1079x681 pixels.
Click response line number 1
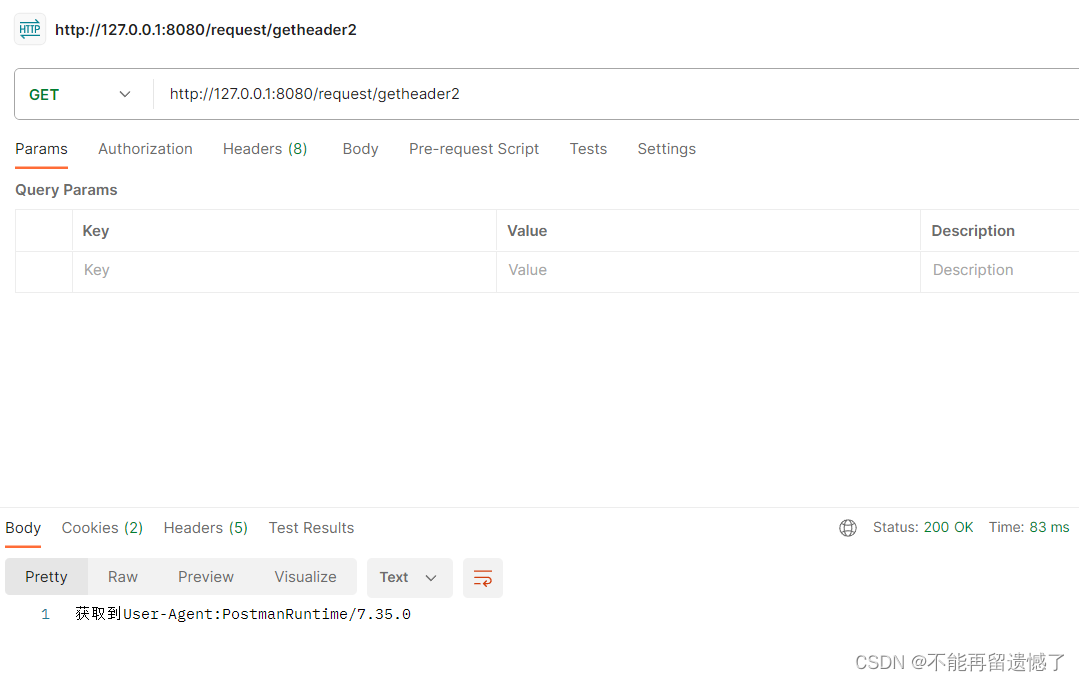tap(45, 614)
